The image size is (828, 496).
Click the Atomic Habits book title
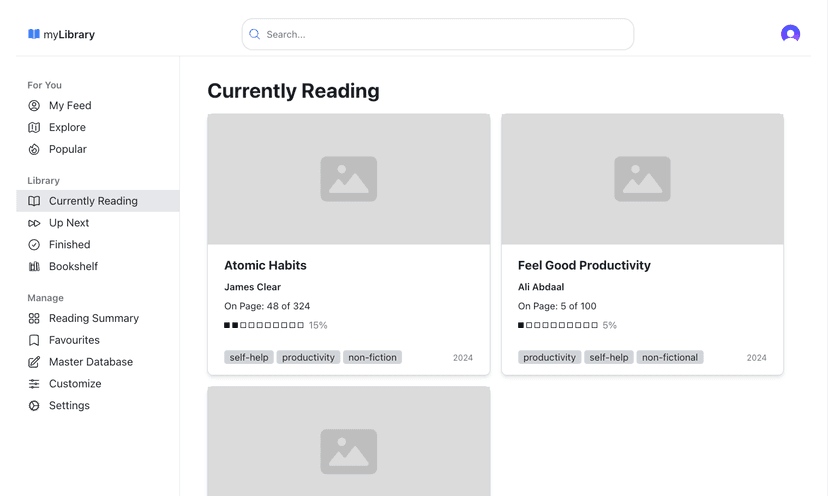click(265, 266)
